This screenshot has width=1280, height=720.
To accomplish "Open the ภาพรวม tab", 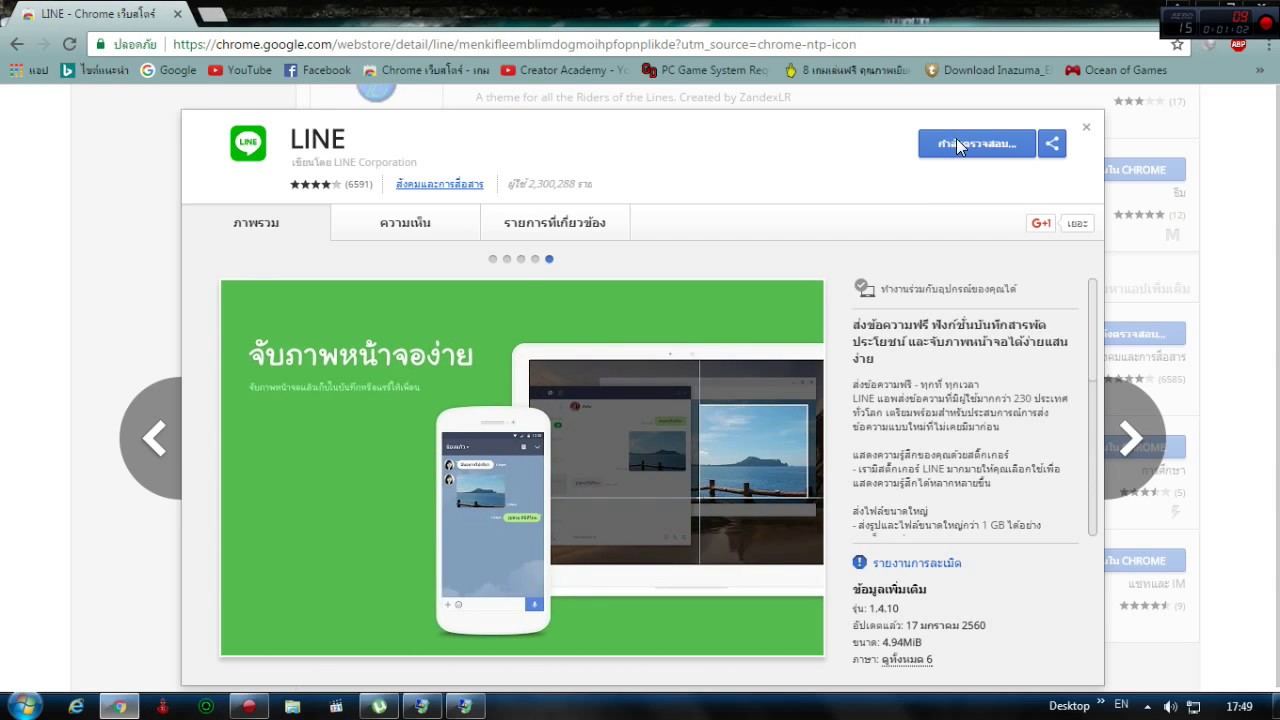I will pos(256,223).
